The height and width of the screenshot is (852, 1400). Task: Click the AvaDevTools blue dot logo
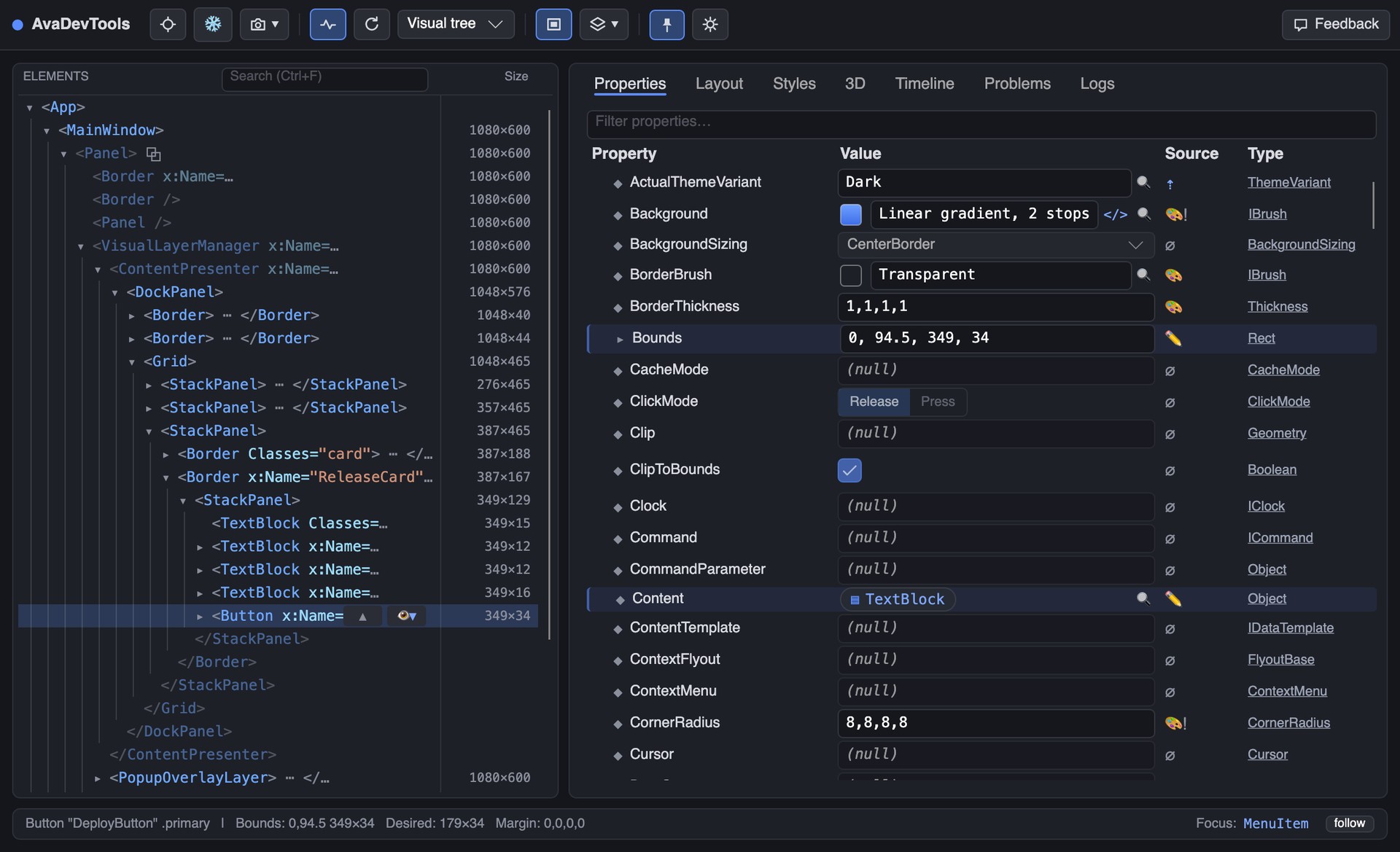click(17, 24)
